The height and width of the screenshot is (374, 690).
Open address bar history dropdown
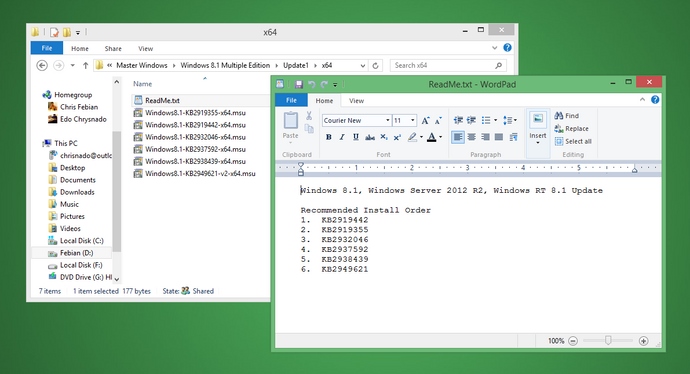coord(363,66)
